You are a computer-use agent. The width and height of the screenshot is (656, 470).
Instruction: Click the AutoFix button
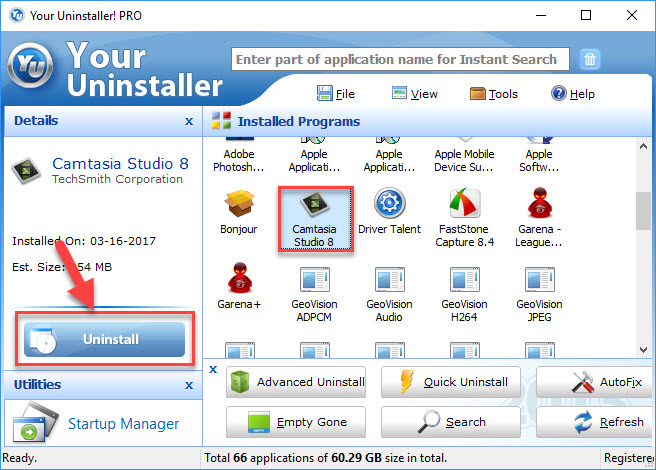click(x=594, y=382)
